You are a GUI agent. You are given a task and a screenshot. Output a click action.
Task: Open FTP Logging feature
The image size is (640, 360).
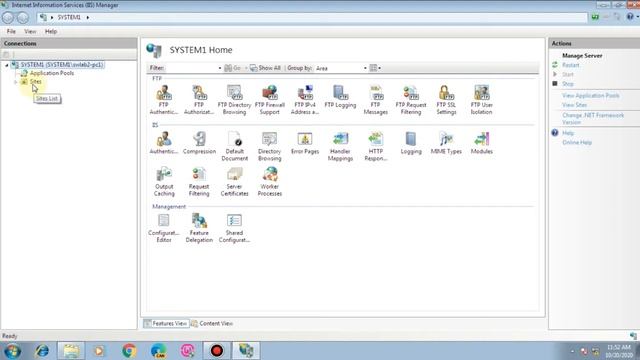pyautogui.click(x=340, y=96)
